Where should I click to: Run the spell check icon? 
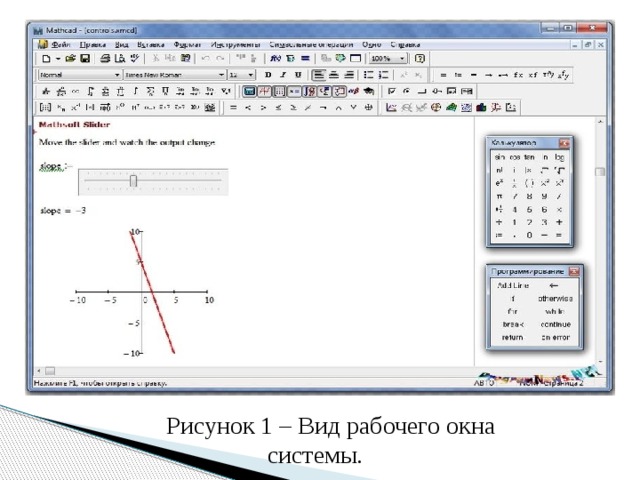point(134,58)
